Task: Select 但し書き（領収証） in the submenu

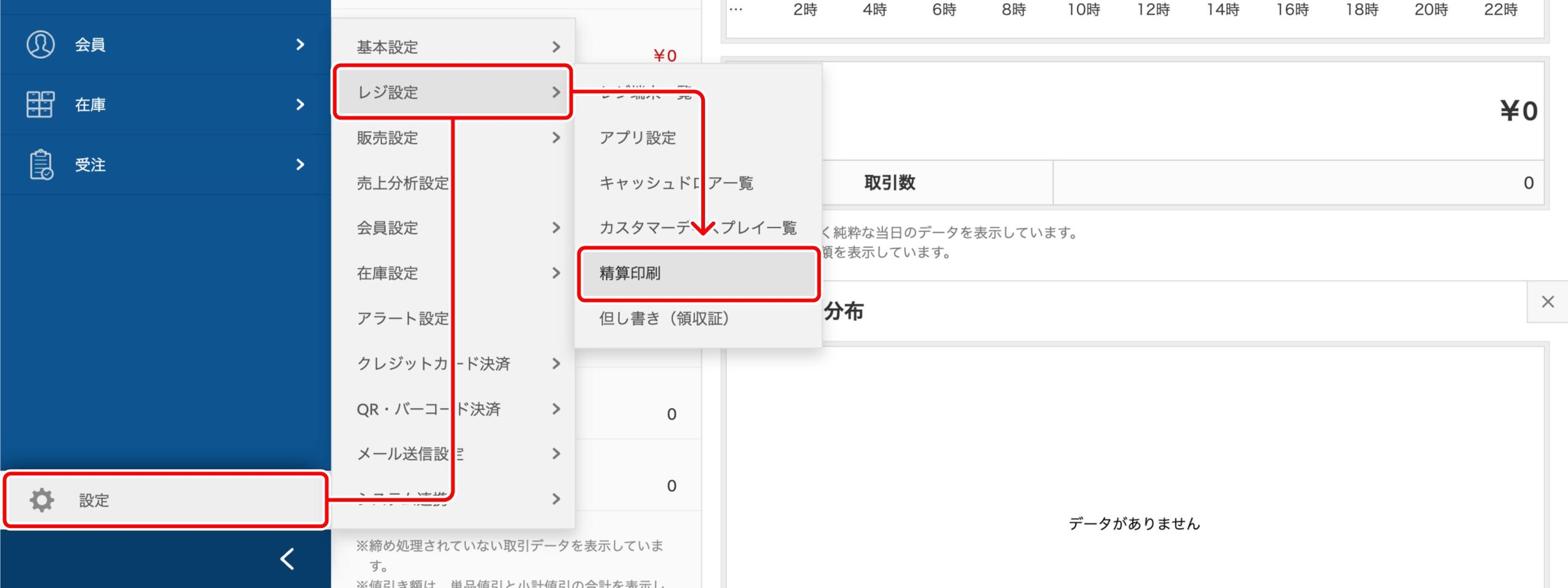Action: click(x=698, y=318)
